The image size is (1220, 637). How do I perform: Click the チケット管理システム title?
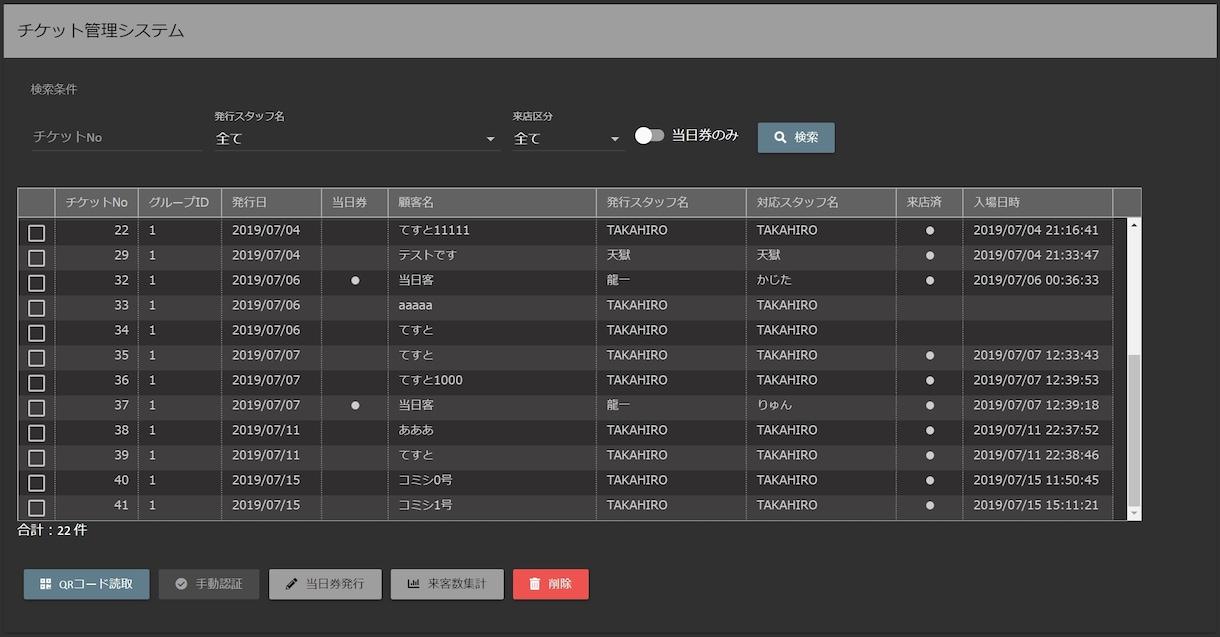pyautogui.click(x=101, y=30)
